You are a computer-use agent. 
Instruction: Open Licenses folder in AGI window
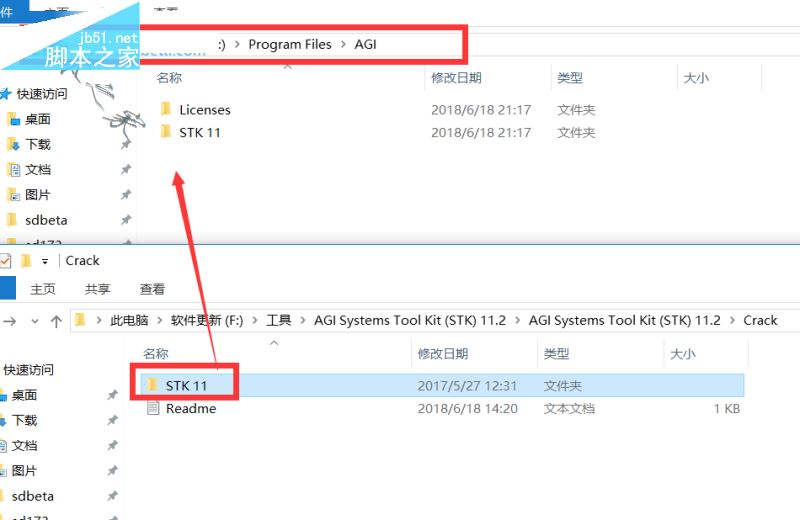tap(205, 110)
